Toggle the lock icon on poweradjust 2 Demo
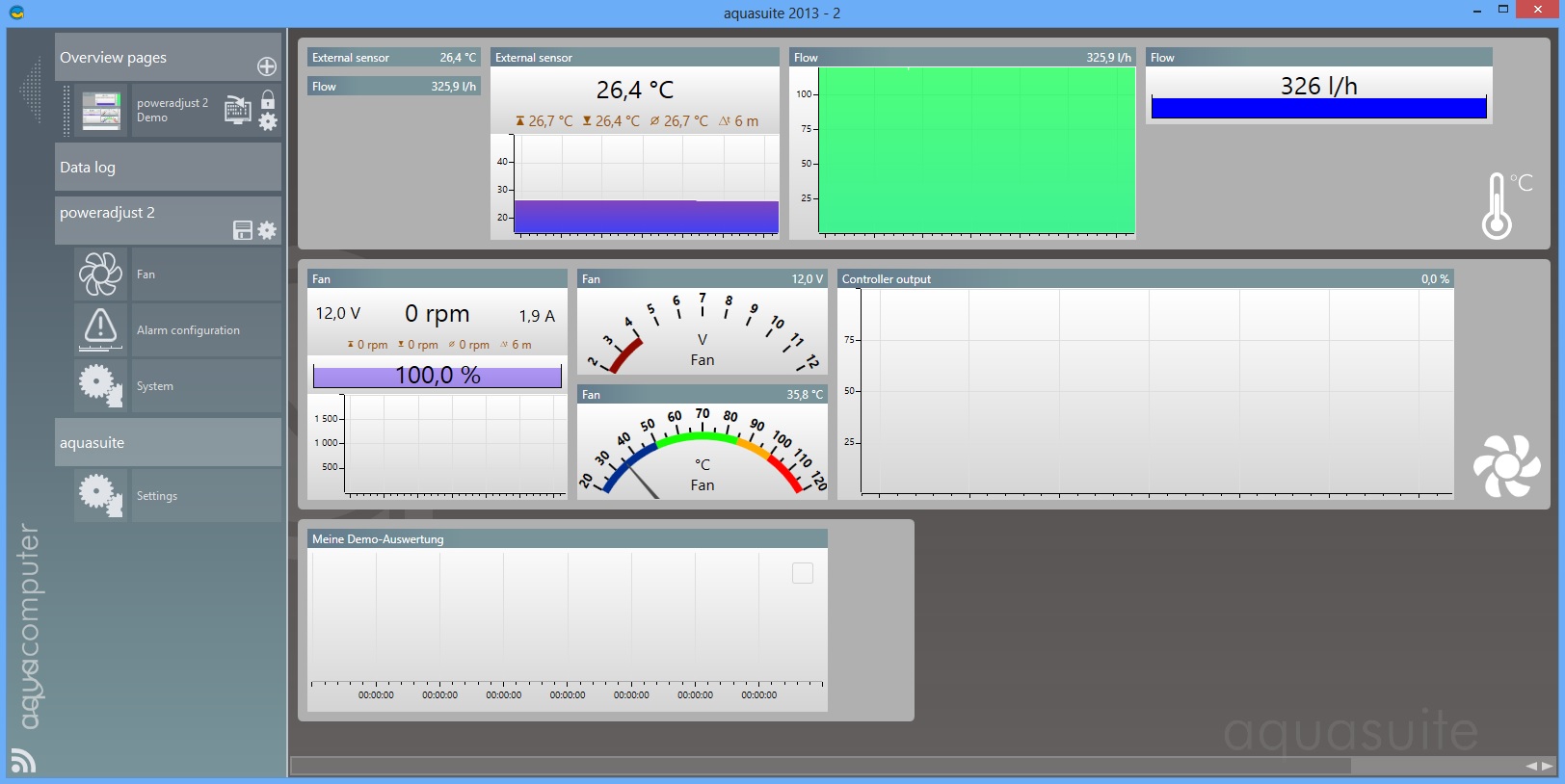The width and height of the screenshot is (1565, 784). point(268,99)
